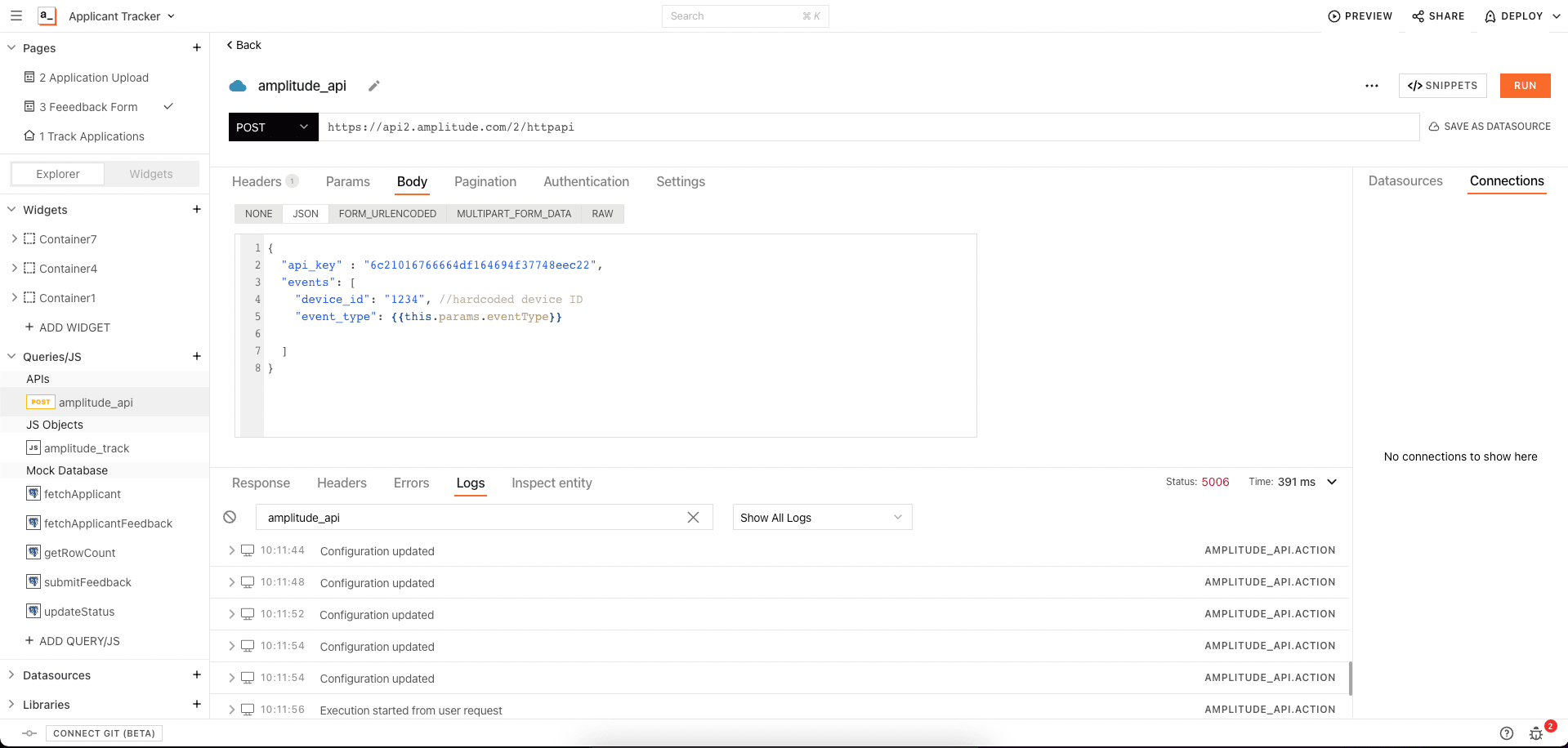Add a new page with plus icon

click(197, 48)
